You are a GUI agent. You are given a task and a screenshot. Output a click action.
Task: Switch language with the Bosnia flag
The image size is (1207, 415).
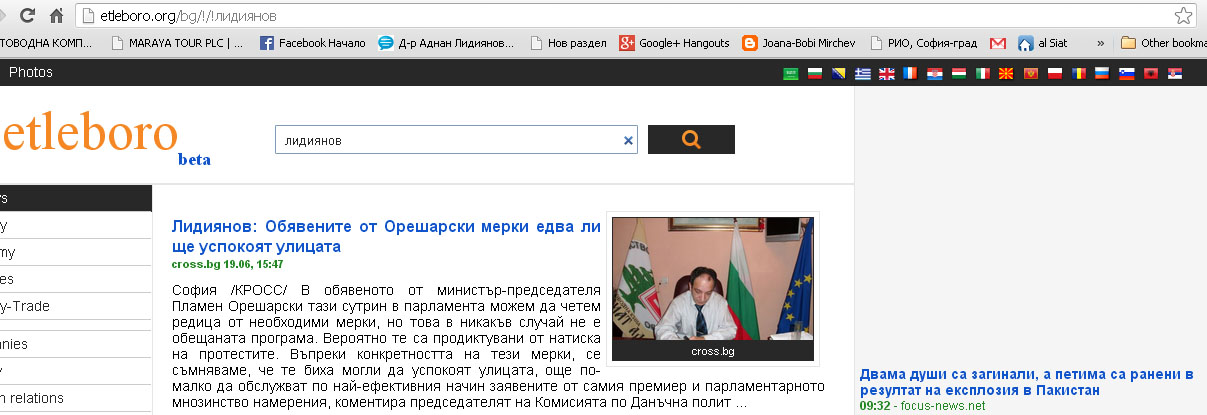tap(838, 74)
